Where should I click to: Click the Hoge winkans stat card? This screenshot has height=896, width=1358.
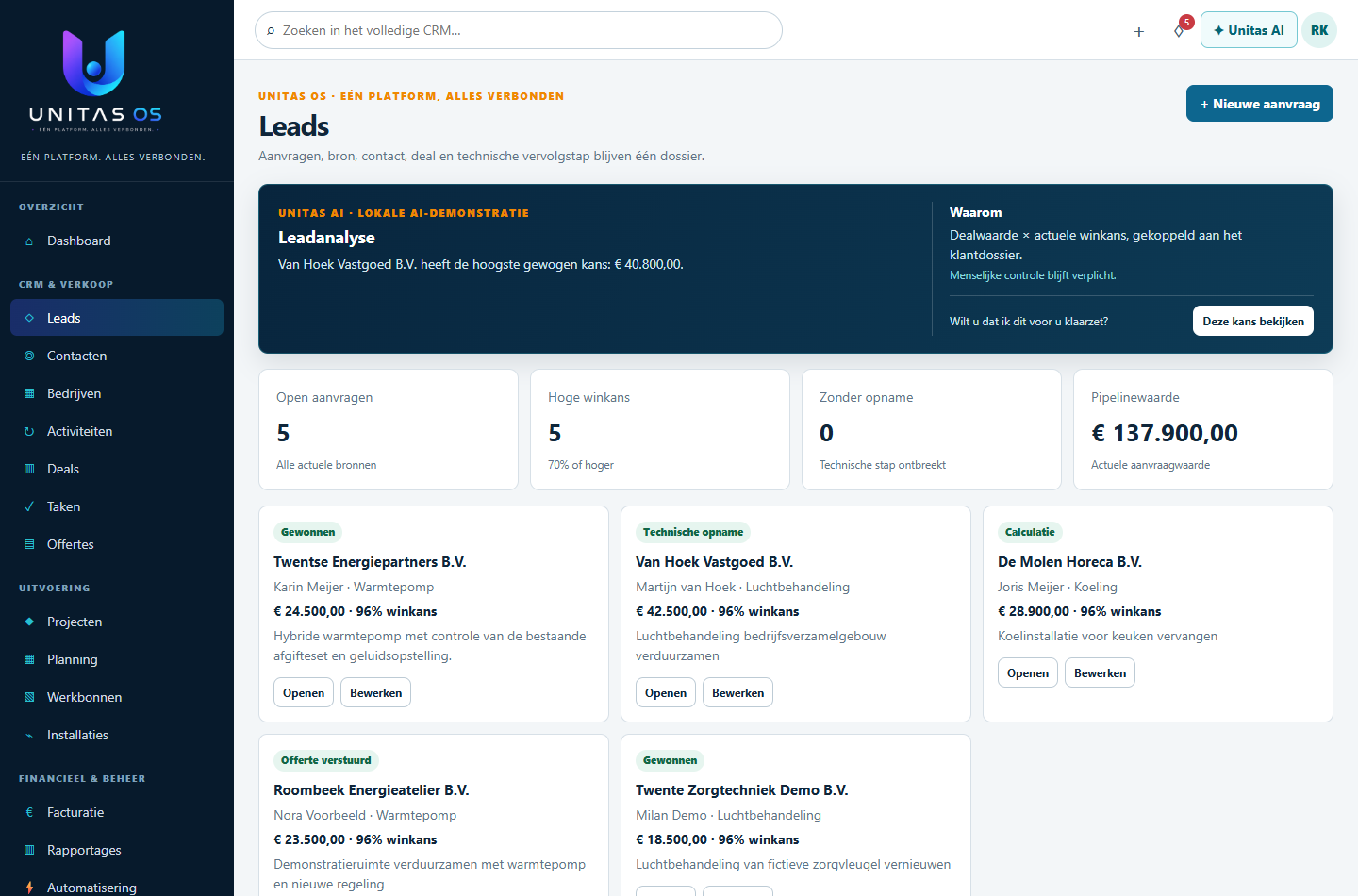pos(660,429)
